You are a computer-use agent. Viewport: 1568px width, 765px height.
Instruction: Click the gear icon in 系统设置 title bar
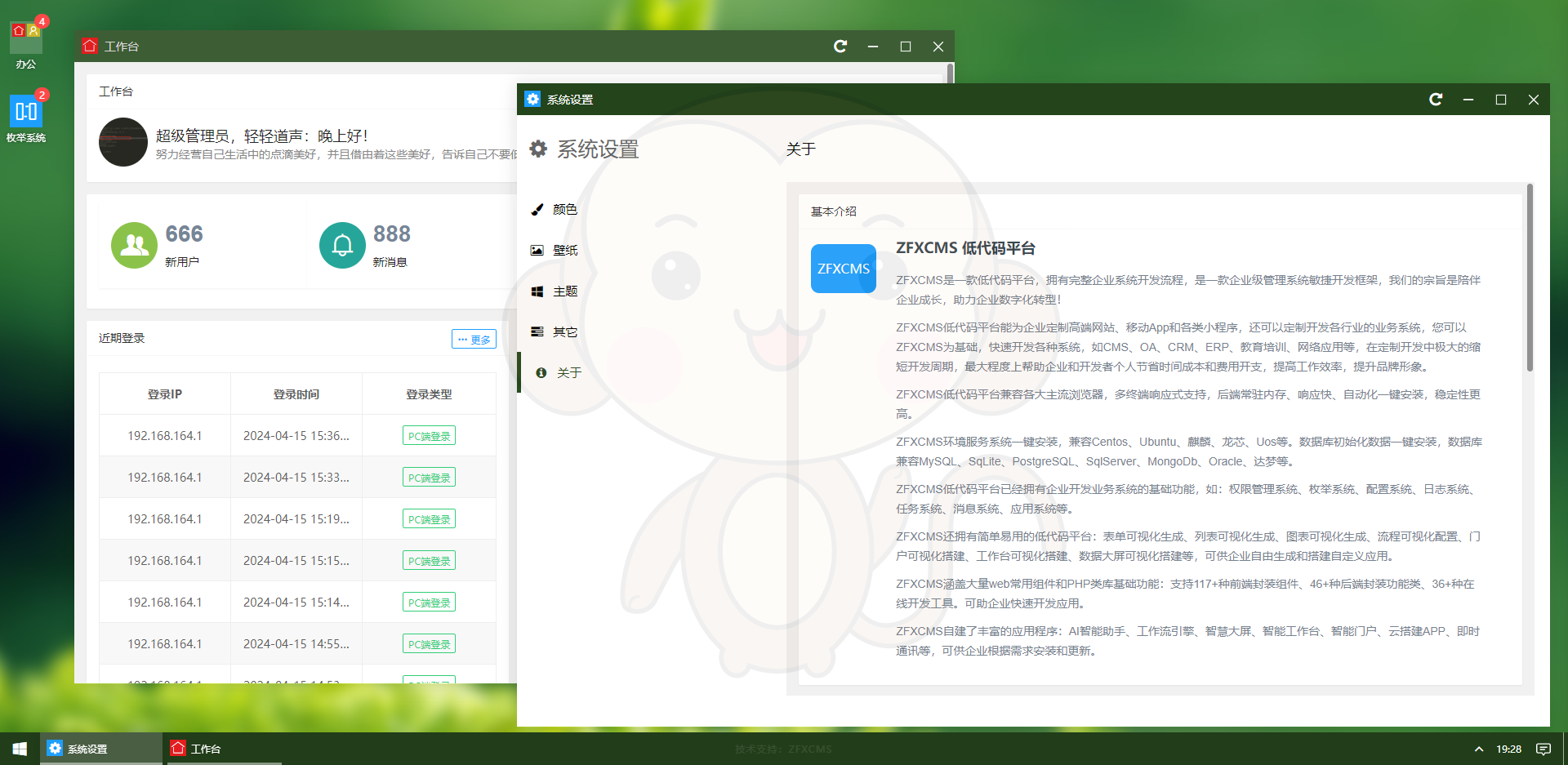coord(532,99)
